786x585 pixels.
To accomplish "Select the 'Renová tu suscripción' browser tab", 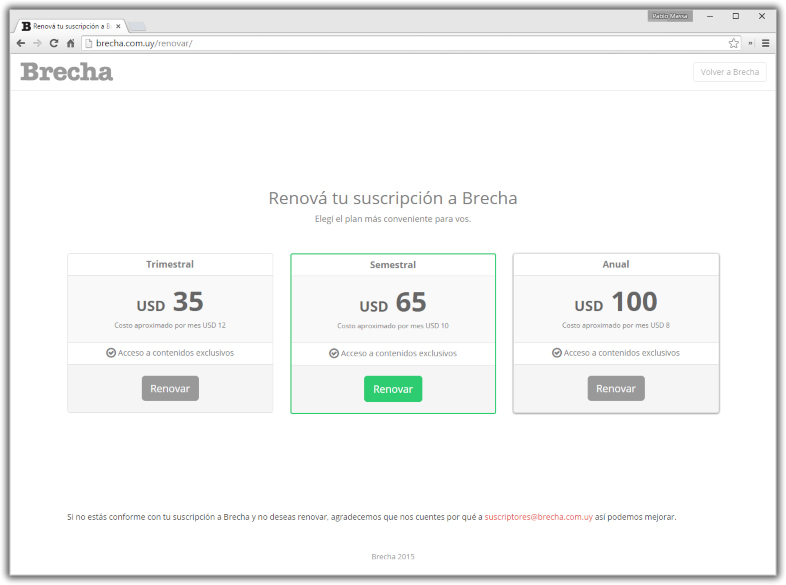I will (70, 26).
